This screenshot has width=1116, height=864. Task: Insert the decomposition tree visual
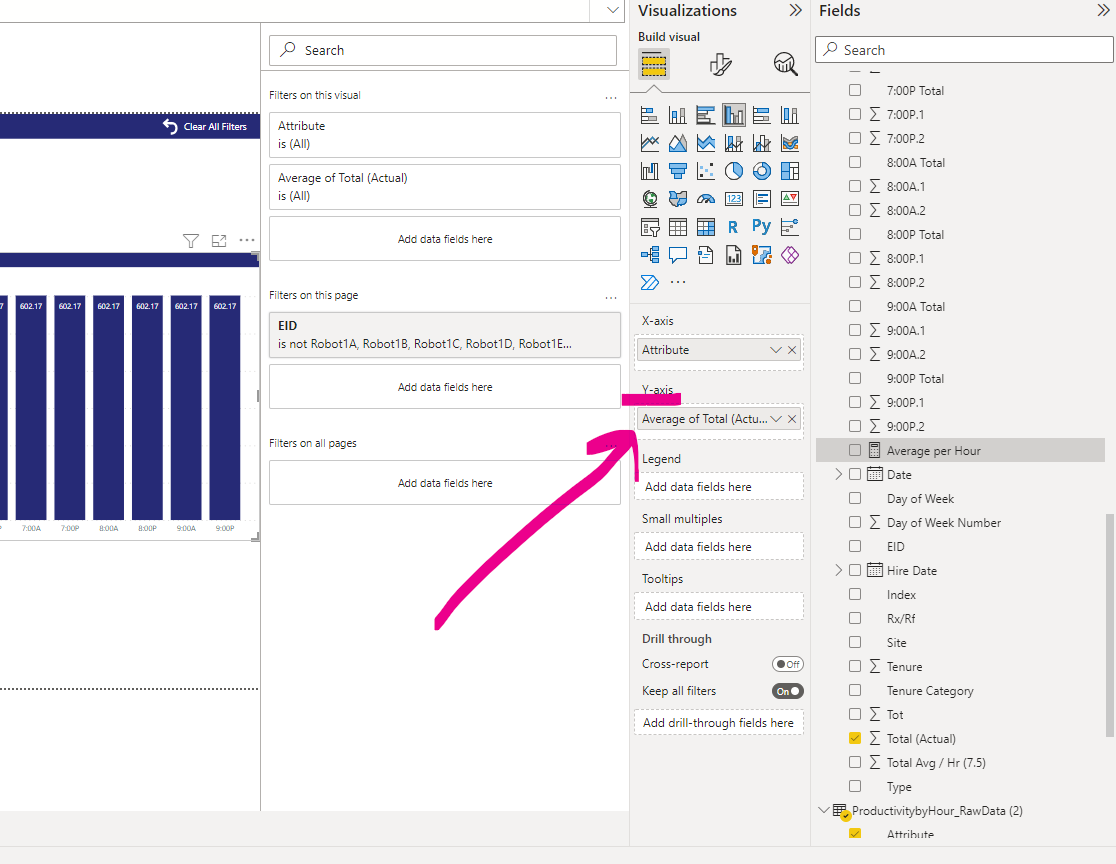coord(650,255)
